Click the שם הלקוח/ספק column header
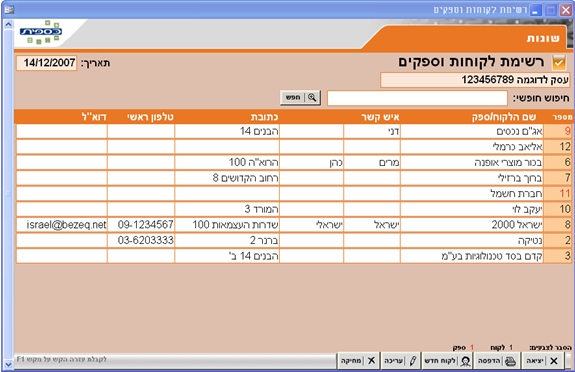This screenshot has width=575, height=372. click(x=503, y=117)
